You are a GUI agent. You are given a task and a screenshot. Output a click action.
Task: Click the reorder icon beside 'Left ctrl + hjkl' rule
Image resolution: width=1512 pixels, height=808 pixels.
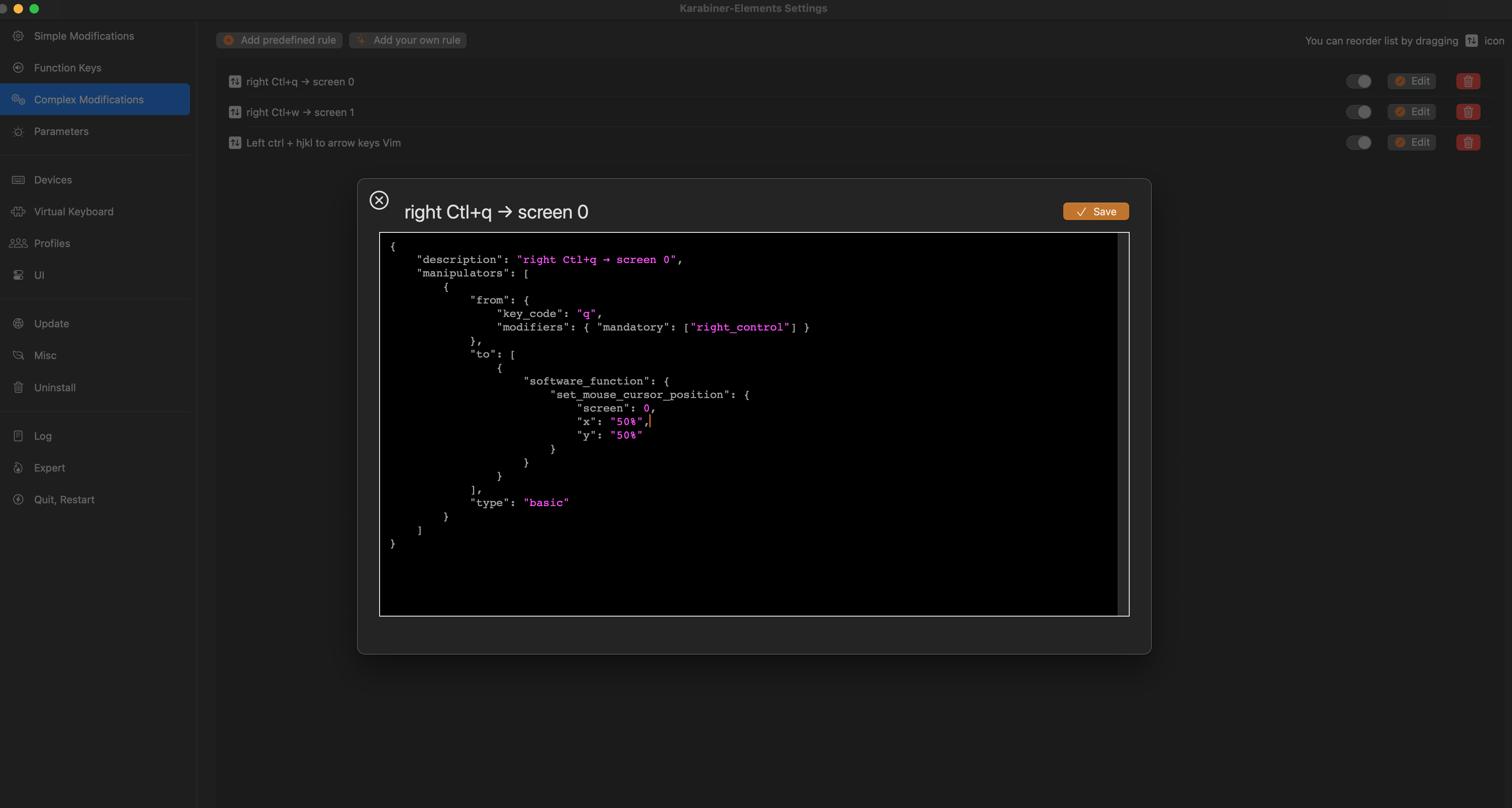235,143
